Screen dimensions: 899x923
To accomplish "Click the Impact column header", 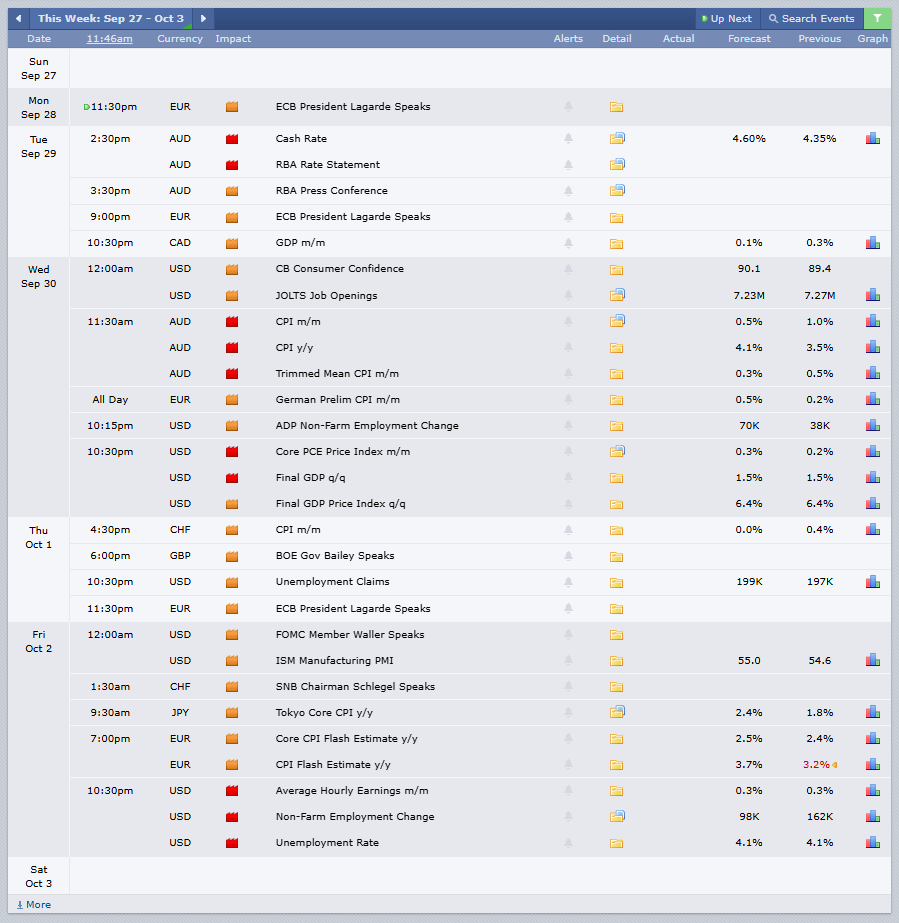I will [233, 39].
